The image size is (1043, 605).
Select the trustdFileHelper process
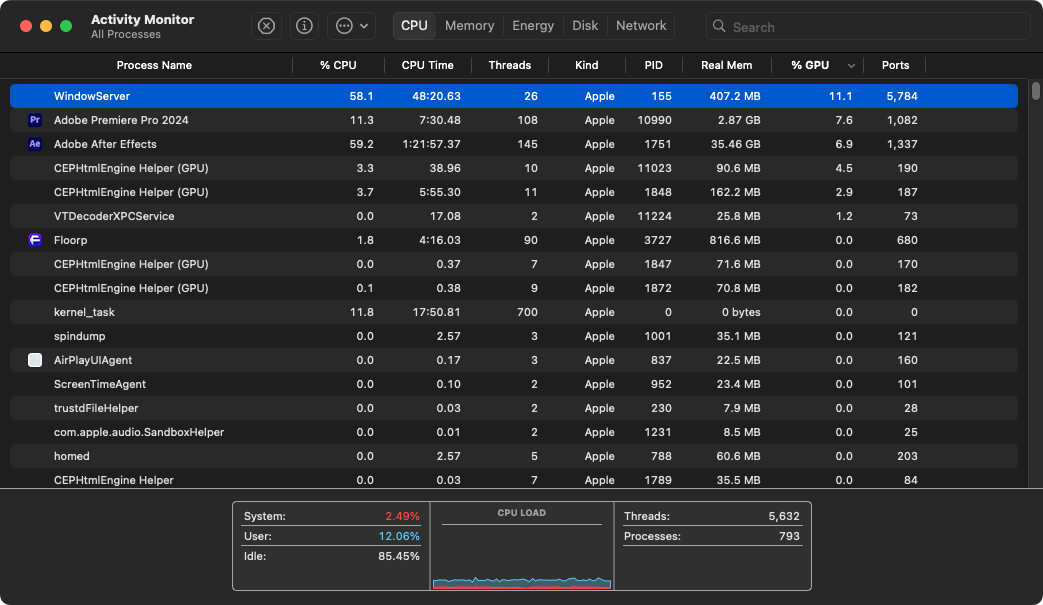[514, 408]
